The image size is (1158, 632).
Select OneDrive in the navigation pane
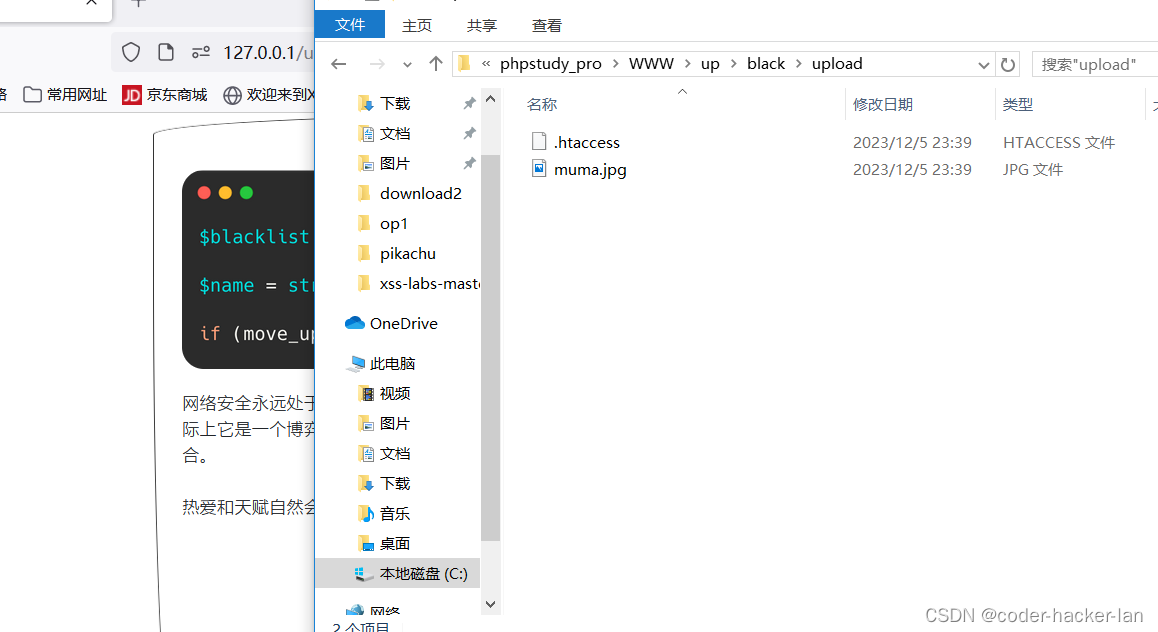pyautogui.click(x=403, y=323)
